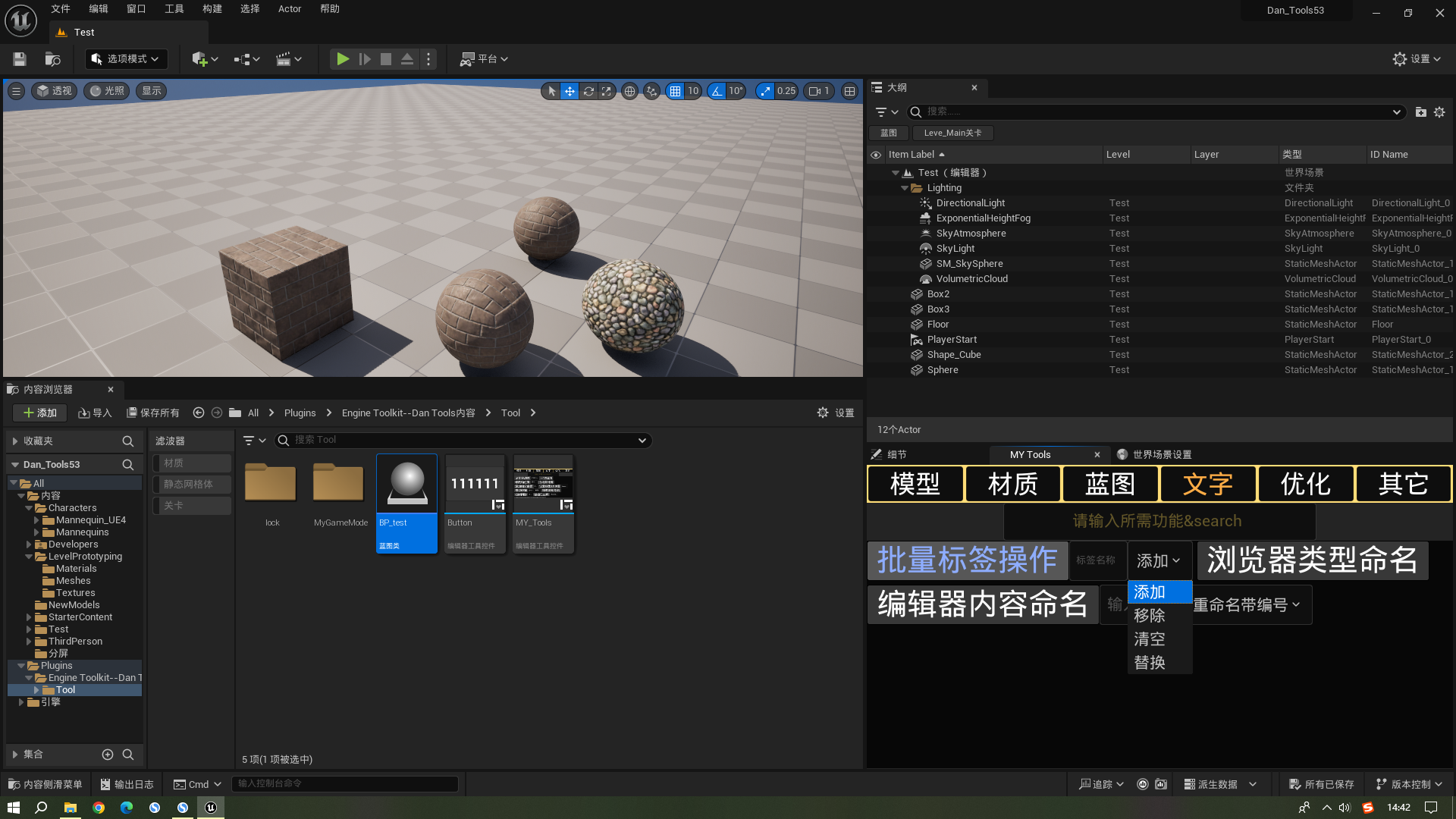Open the 模型 category in MY Tools
Image resolution: width=1456 pixels, height=819 pixels.
tap(915, 484)
